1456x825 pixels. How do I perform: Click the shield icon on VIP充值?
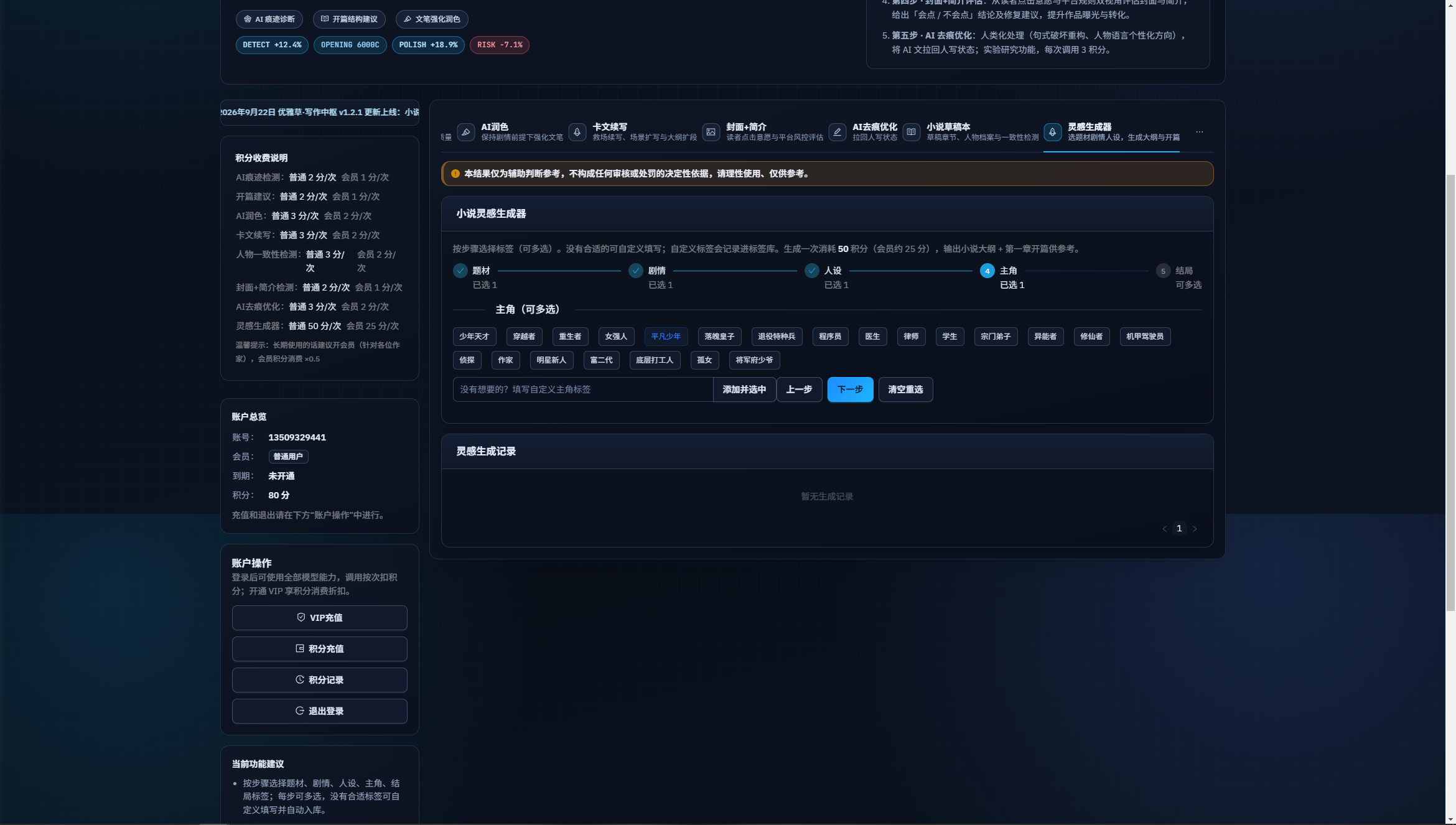301,617
